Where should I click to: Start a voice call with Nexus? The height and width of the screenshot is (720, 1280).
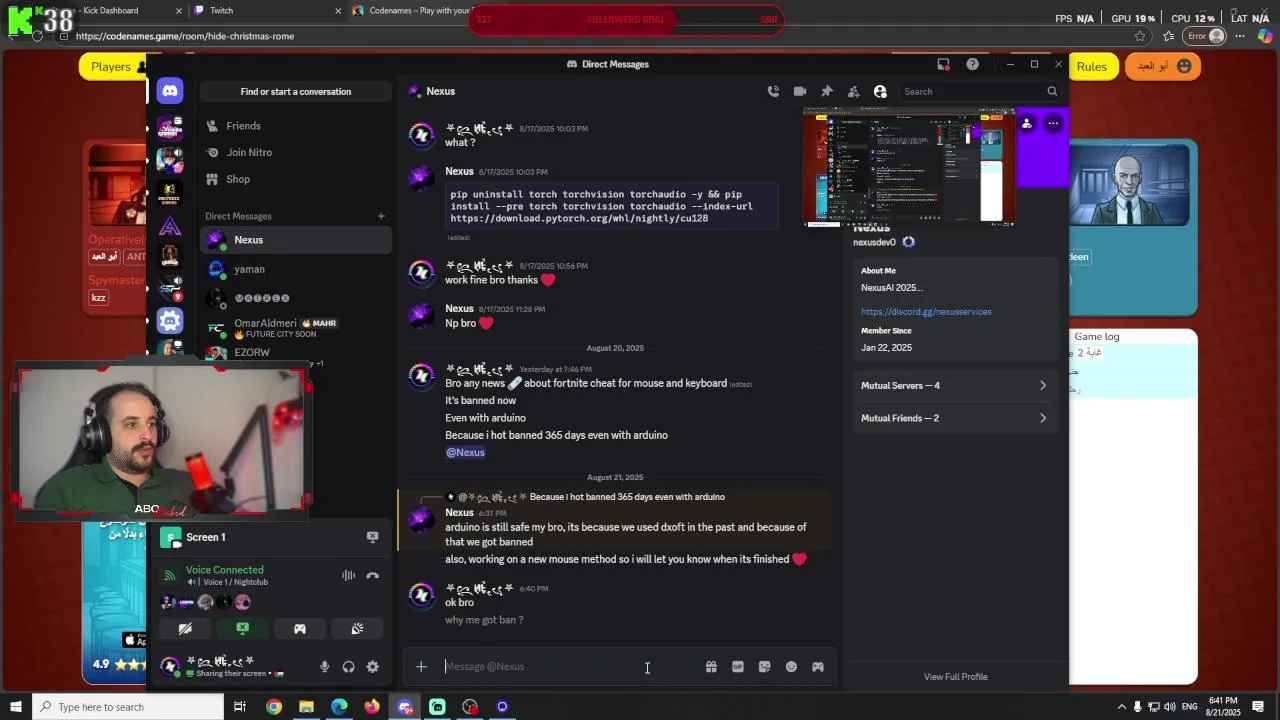(x=773, y=91)
